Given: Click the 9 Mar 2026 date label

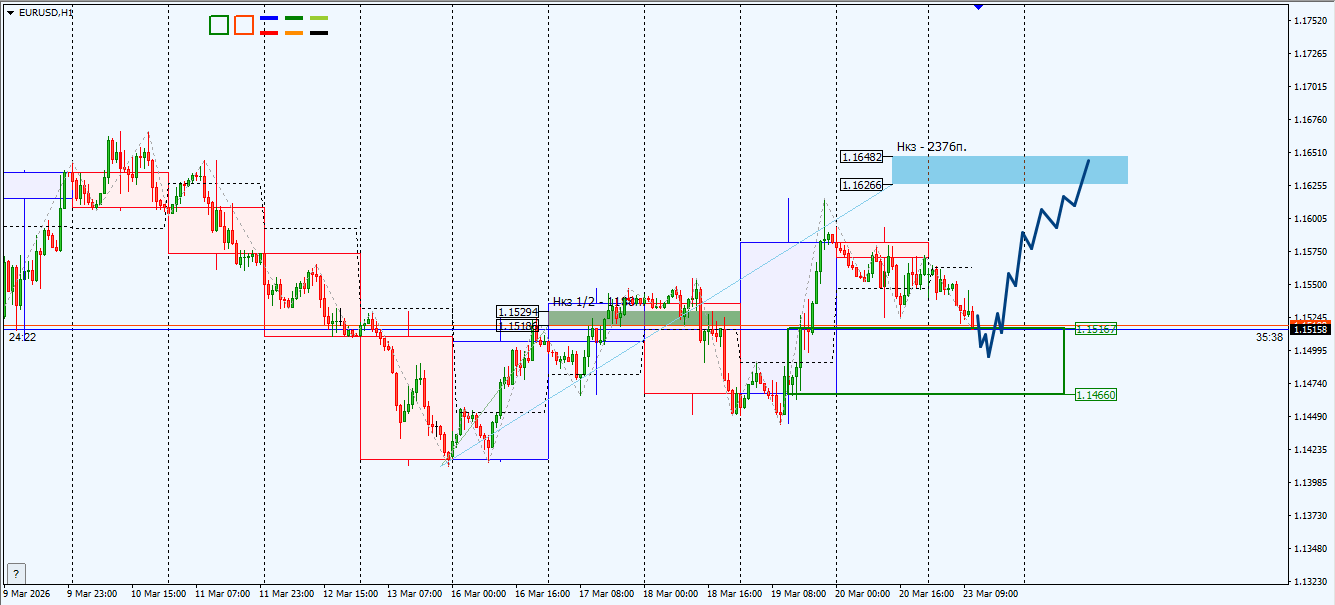Looking at the screenshot, I should 25,593.
